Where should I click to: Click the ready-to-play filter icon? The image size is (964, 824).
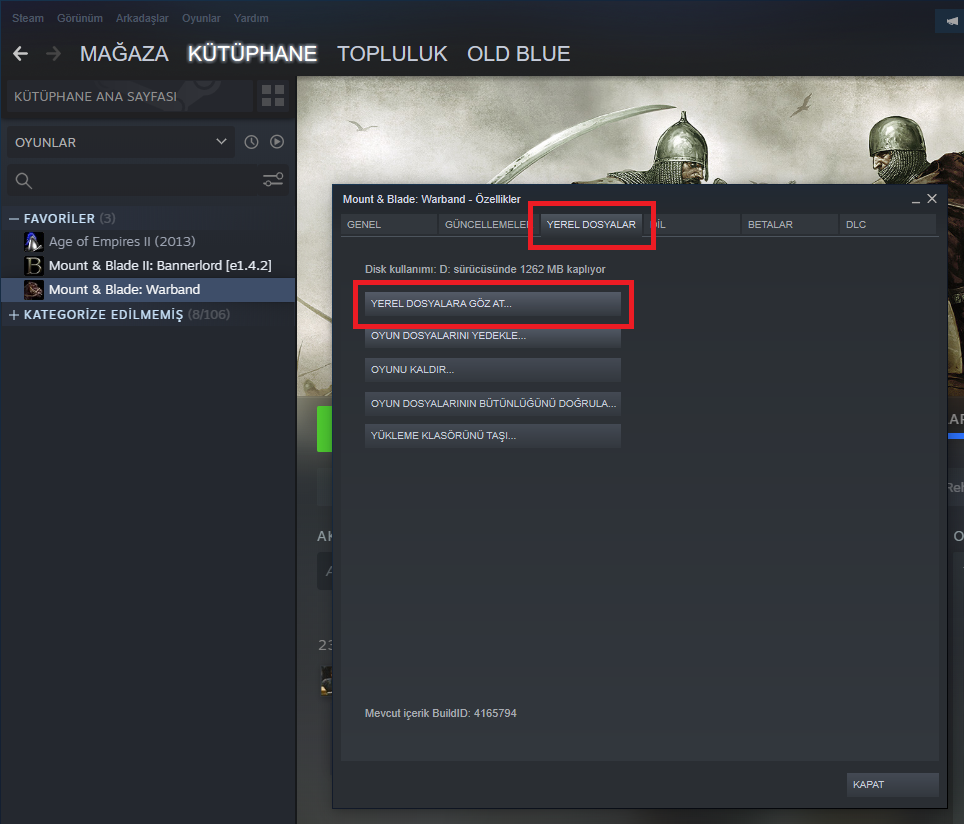click(x=277, y=142)
